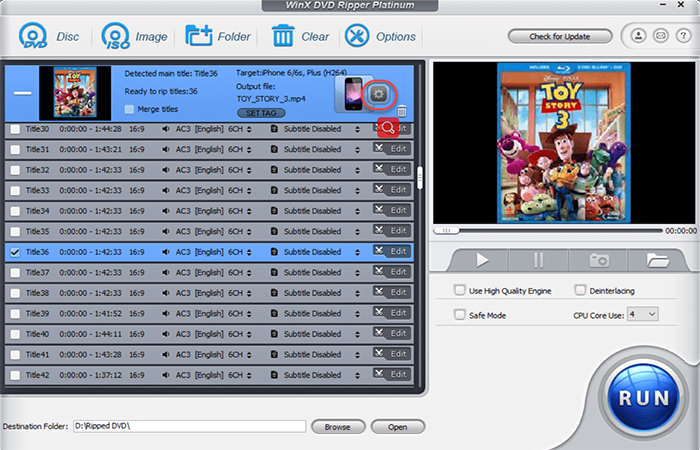Click the mail envelope icon

coord(661,36)
